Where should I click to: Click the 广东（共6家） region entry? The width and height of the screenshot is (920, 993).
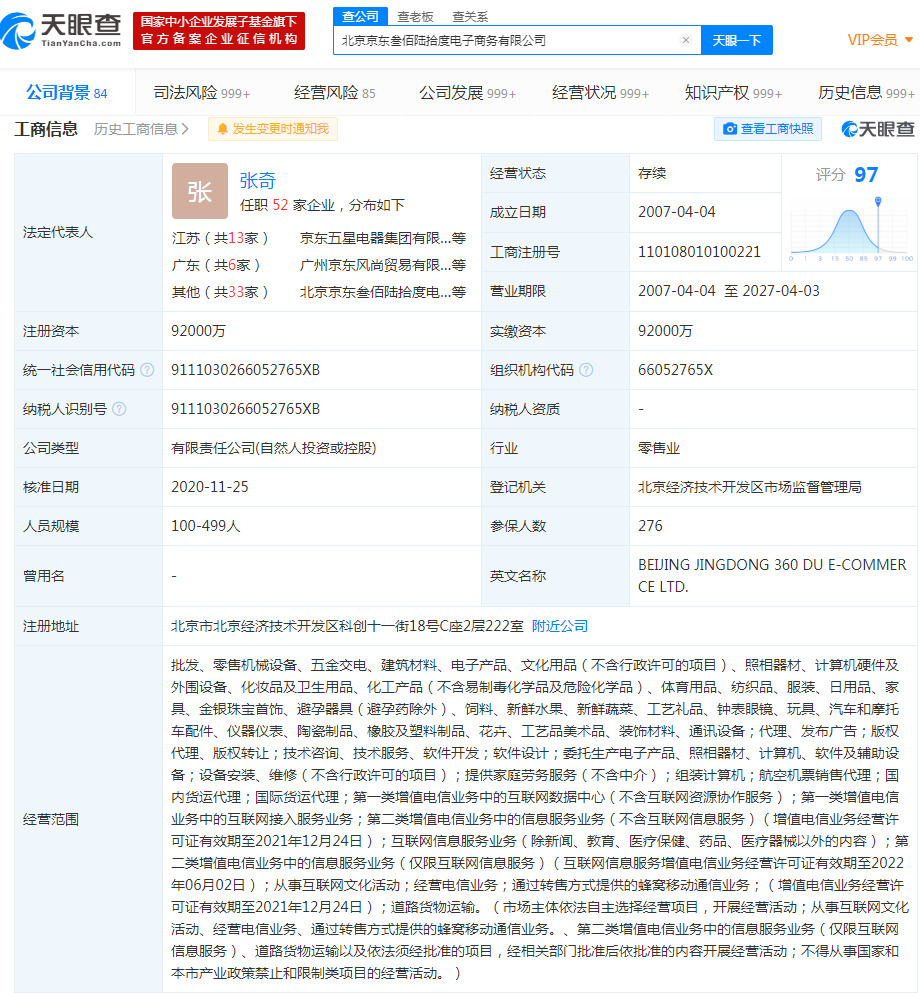216,265
